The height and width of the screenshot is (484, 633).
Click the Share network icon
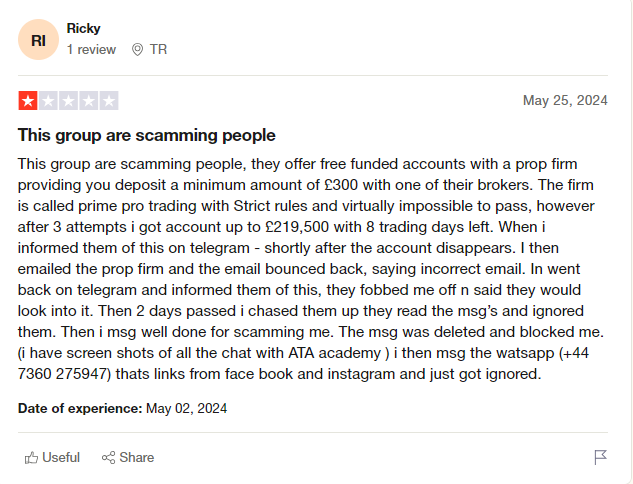[x=108, y=457]
